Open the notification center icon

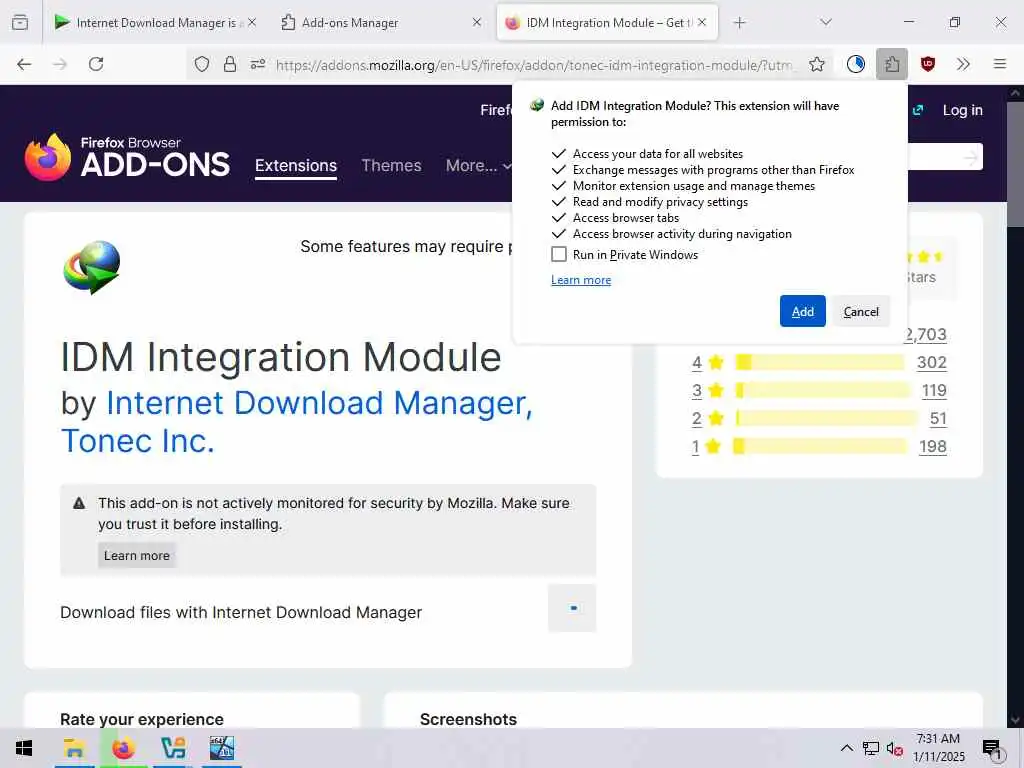tap(993, 749)
